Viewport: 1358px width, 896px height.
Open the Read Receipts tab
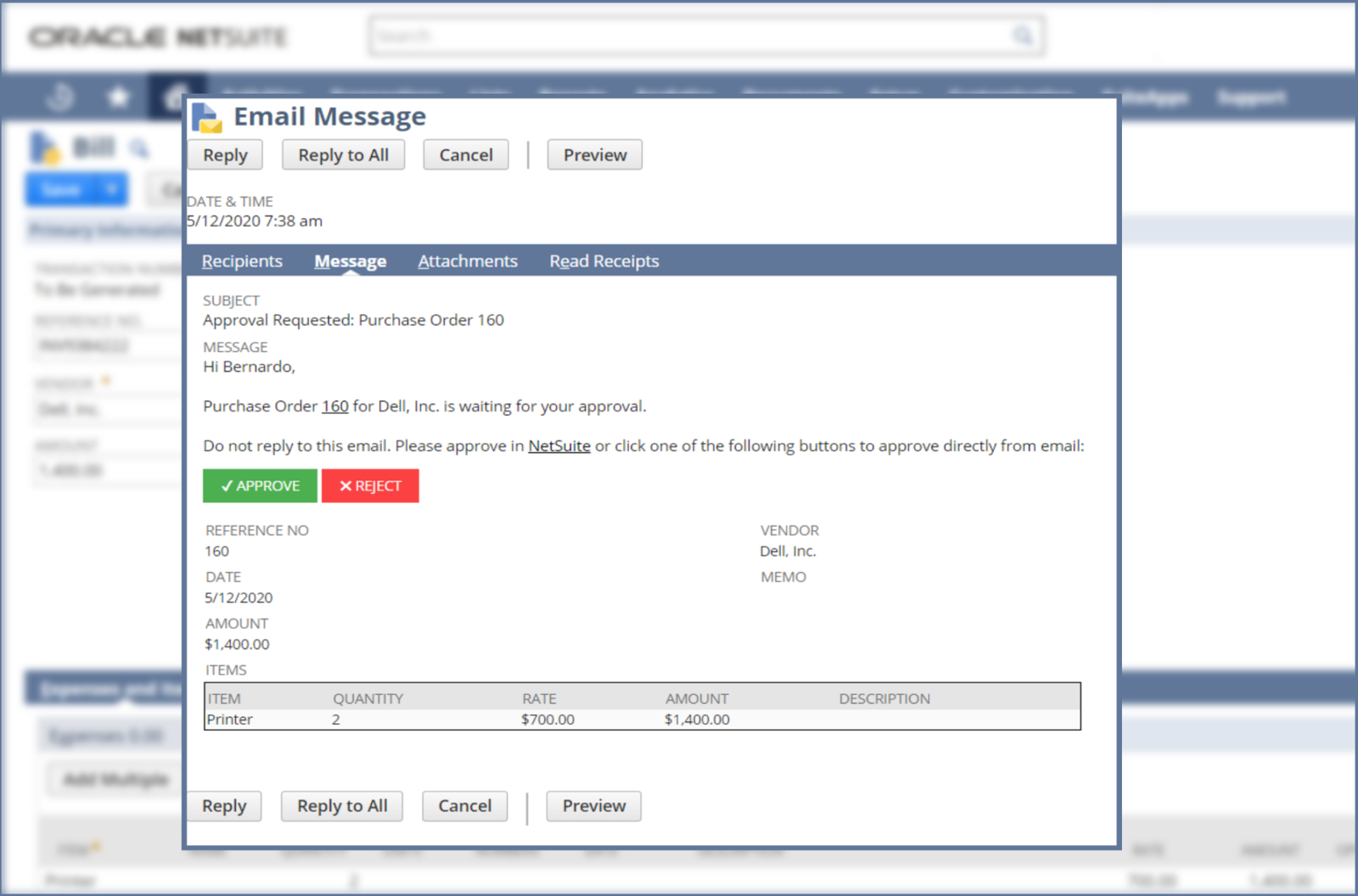click(604, 261)
